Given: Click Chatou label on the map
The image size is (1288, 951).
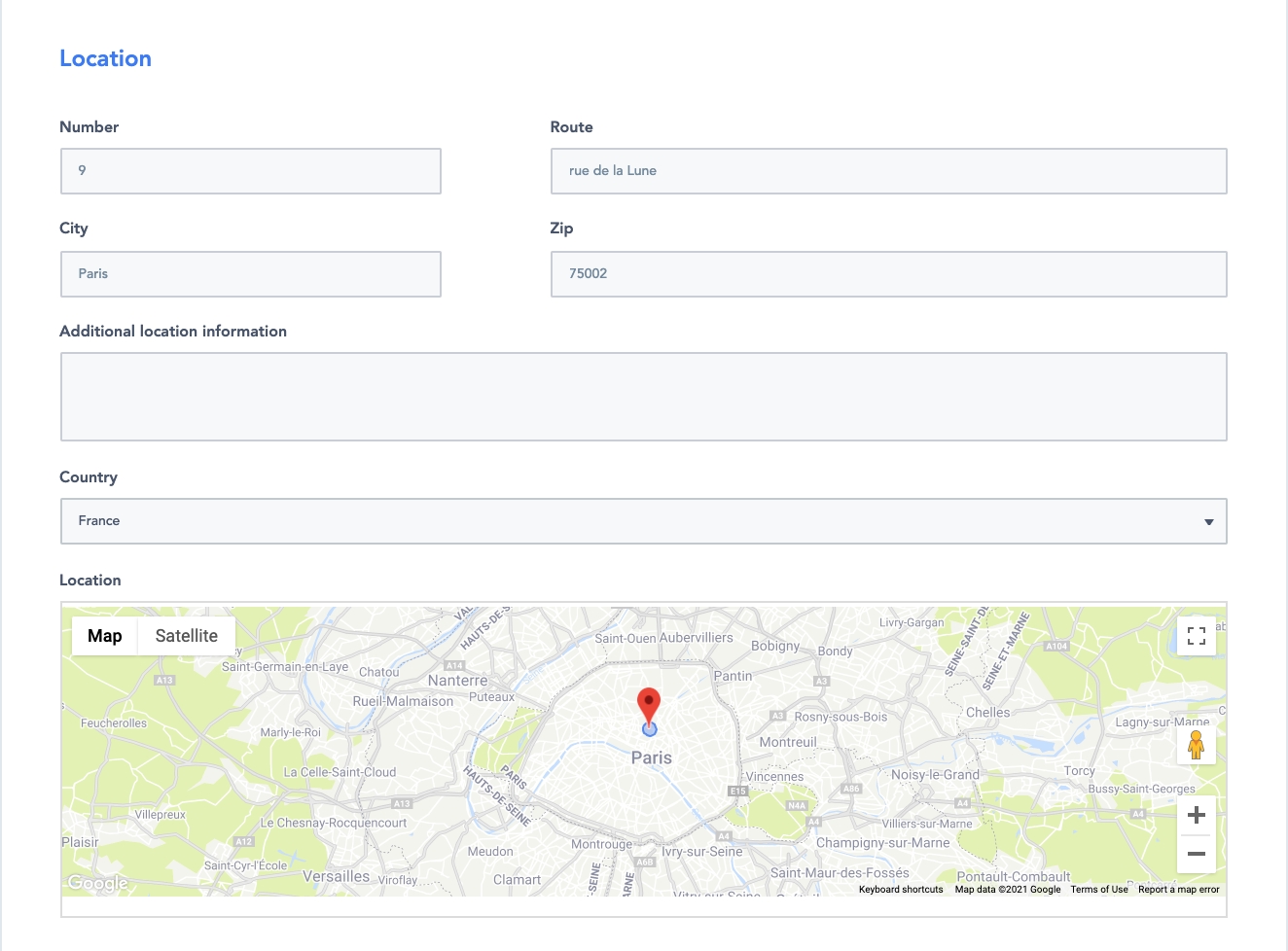Looking at the screenshot, I should [x=379, y=672].
